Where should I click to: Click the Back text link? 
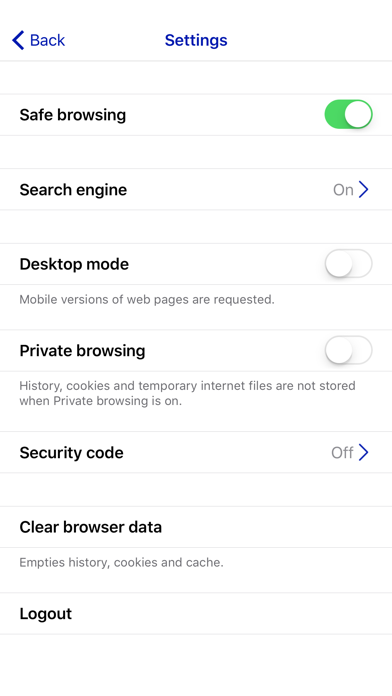click(x=47, y=40)
